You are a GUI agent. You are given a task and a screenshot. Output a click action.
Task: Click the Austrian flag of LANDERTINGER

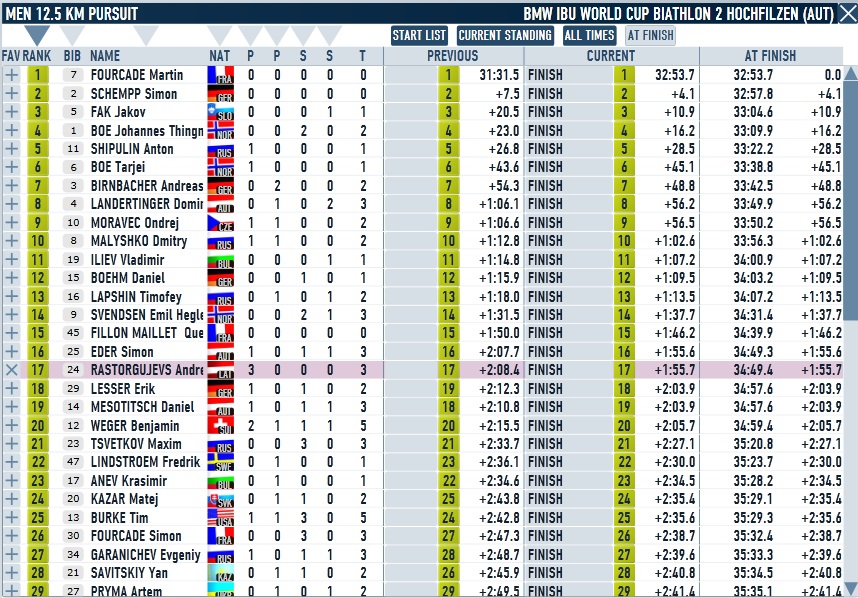tap(221, 204)
